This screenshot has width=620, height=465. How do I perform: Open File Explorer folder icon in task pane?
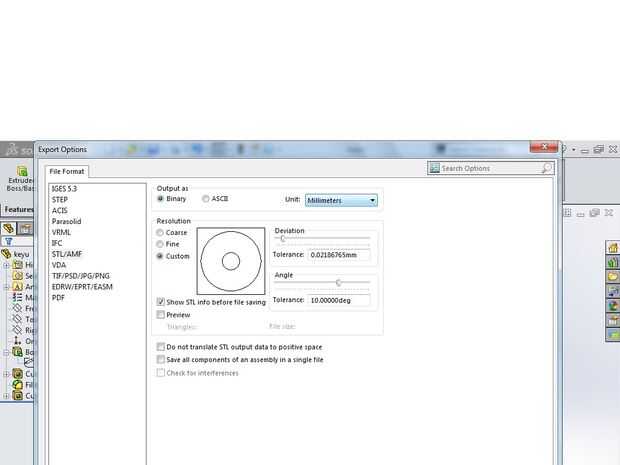point(612,276)
